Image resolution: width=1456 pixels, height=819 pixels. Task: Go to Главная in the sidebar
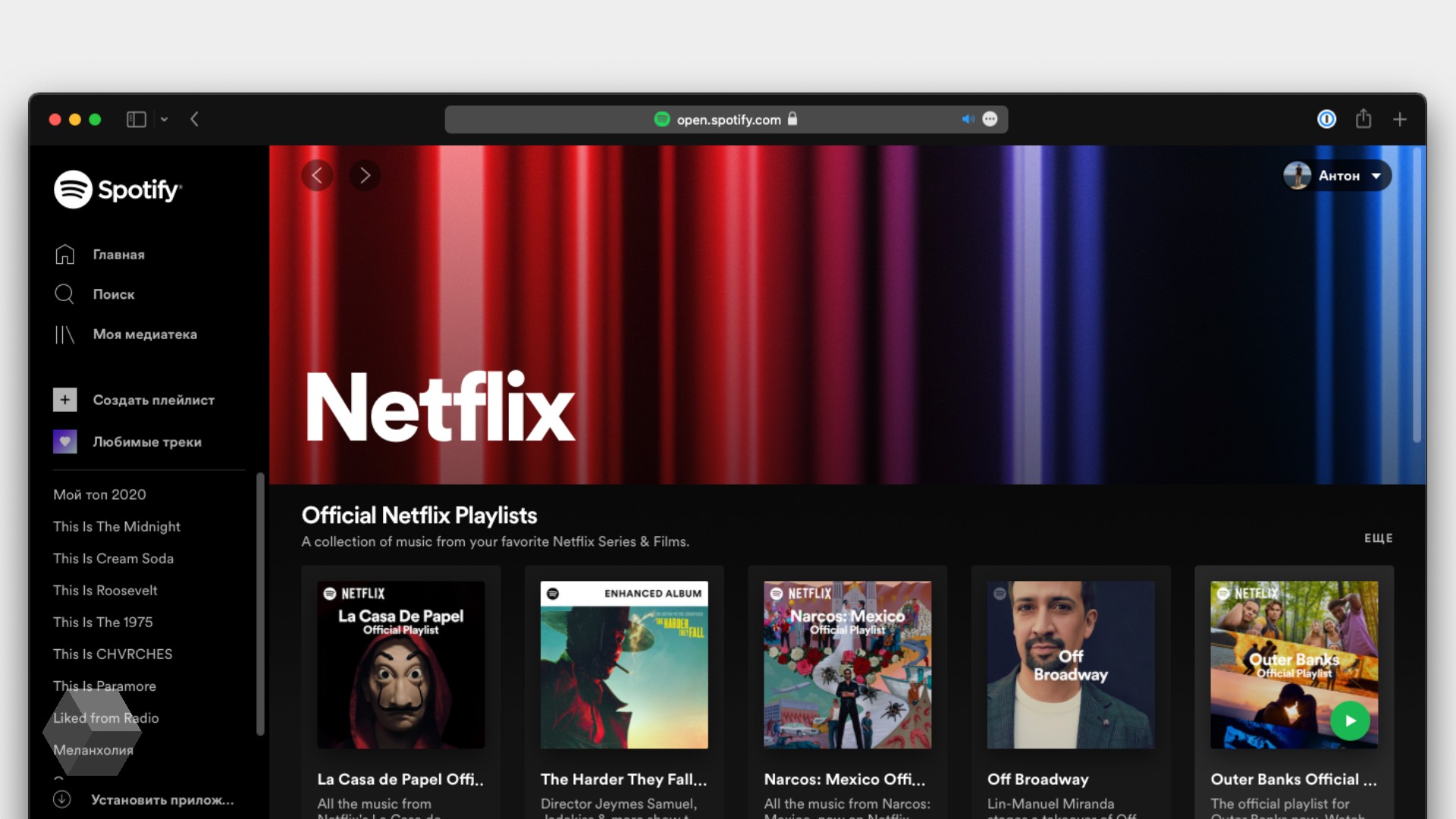tap(119, 255)
